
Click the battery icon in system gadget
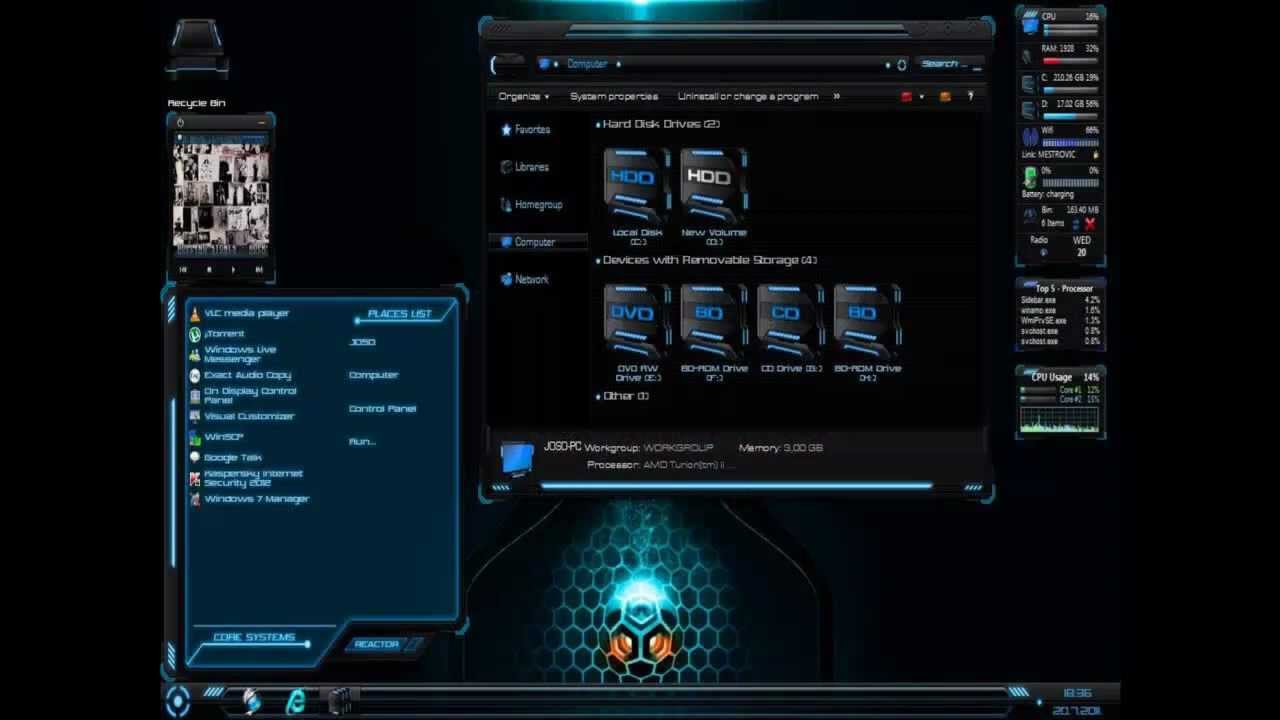(x=1030, y=178)
